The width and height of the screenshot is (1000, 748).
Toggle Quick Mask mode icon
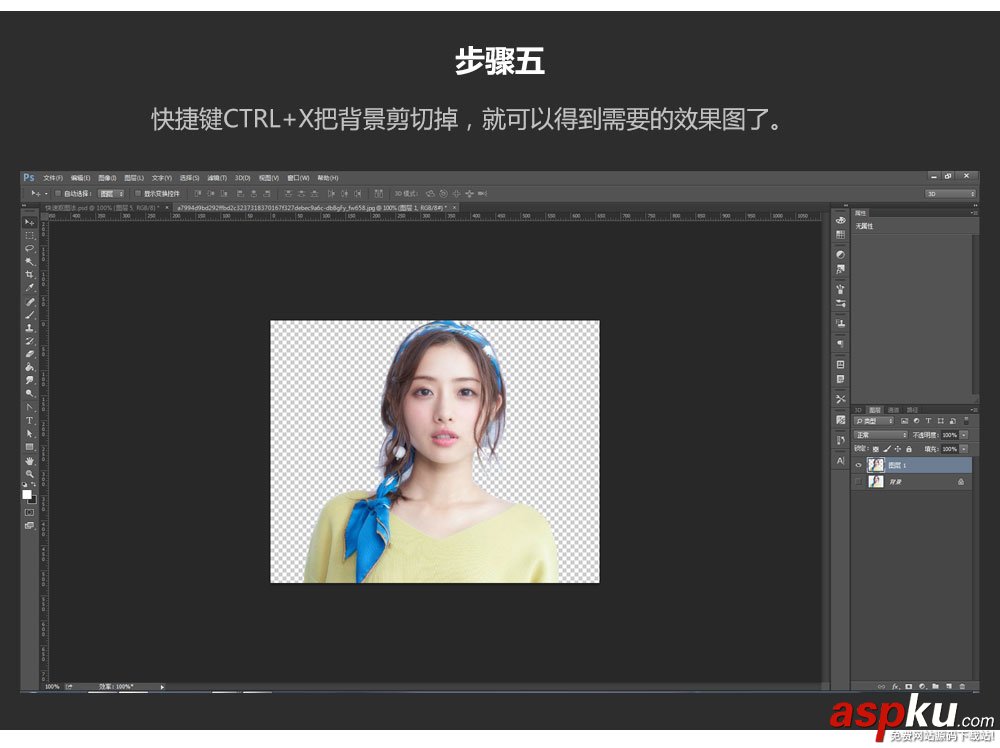pyautogui.click(x=29, y=512)
